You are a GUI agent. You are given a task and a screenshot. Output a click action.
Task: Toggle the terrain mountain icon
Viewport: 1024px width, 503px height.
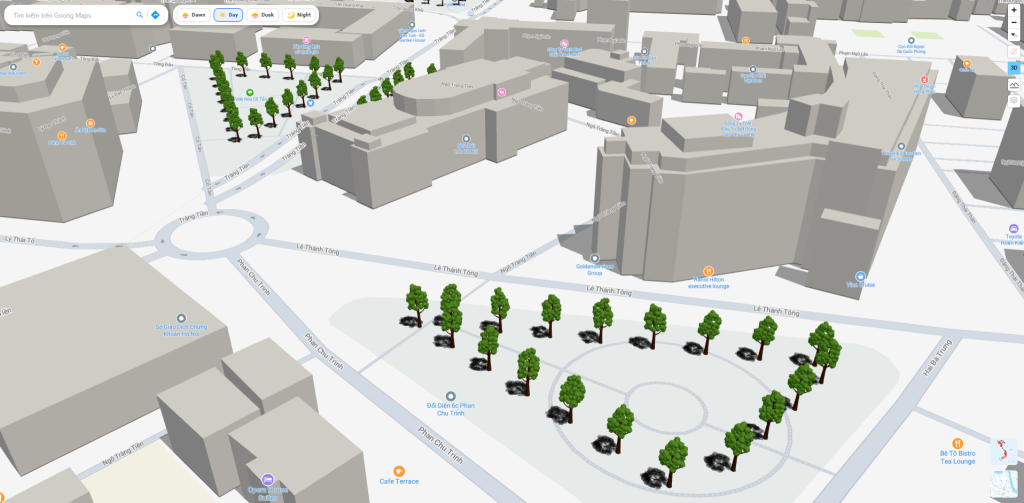[1013, 84]
